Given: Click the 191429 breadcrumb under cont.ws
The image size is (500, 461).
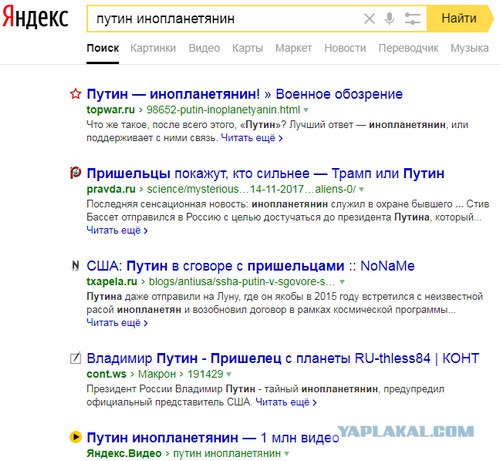Looking at the screenshot, I should [205, 374].
